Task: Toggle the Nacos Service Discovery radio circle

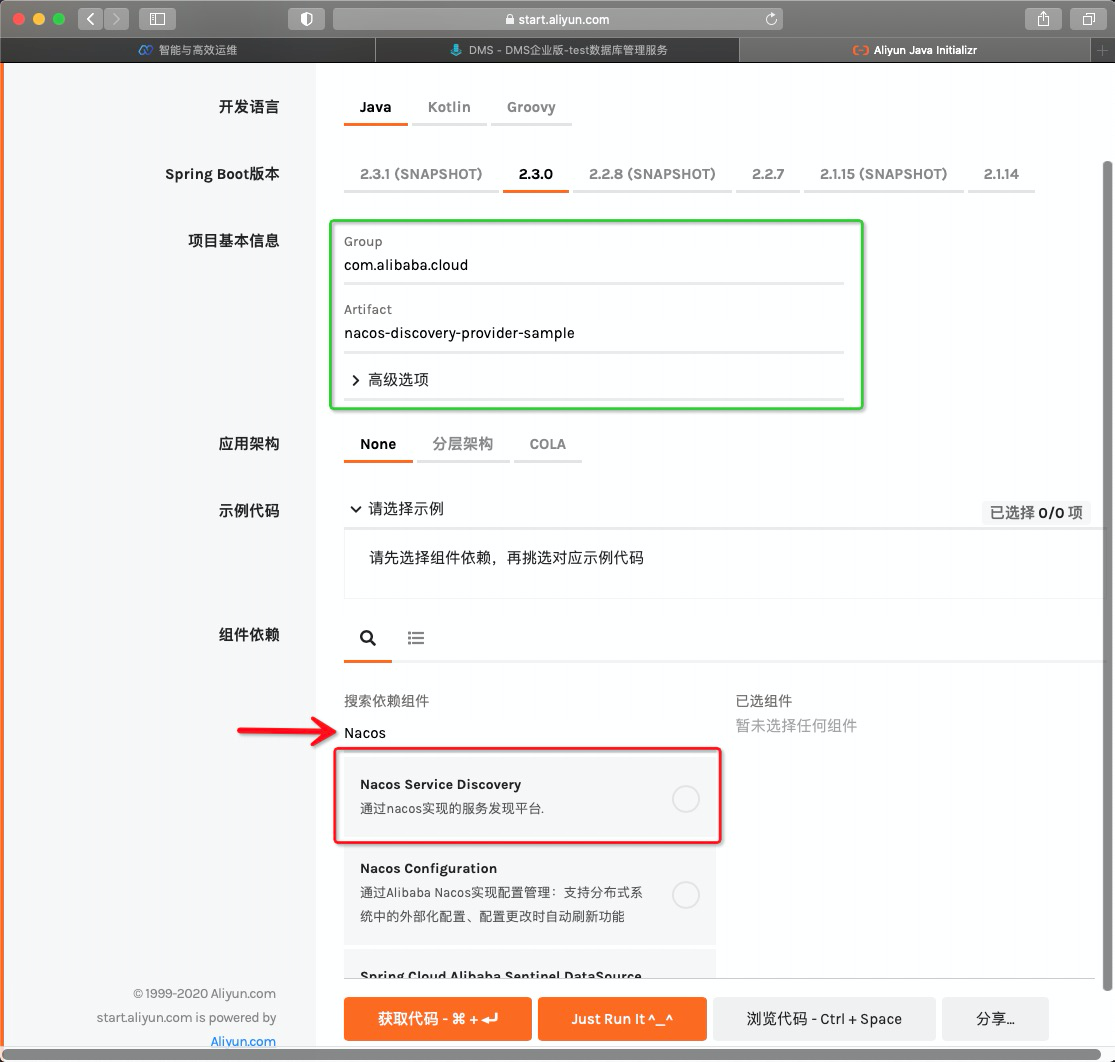Action: click(x=685, y=799)
